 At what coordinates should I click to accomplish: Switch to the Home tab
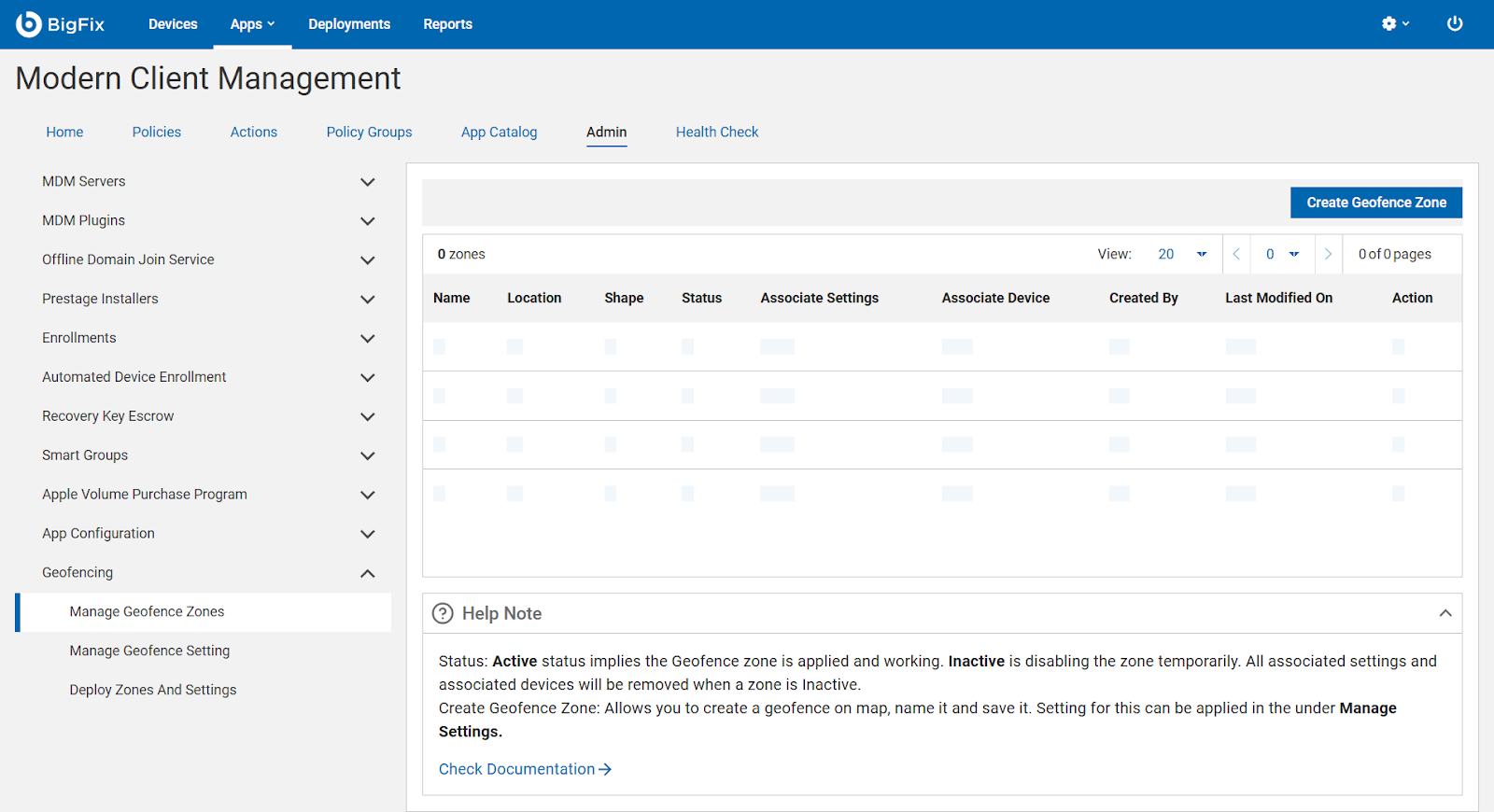click(64, 132)
